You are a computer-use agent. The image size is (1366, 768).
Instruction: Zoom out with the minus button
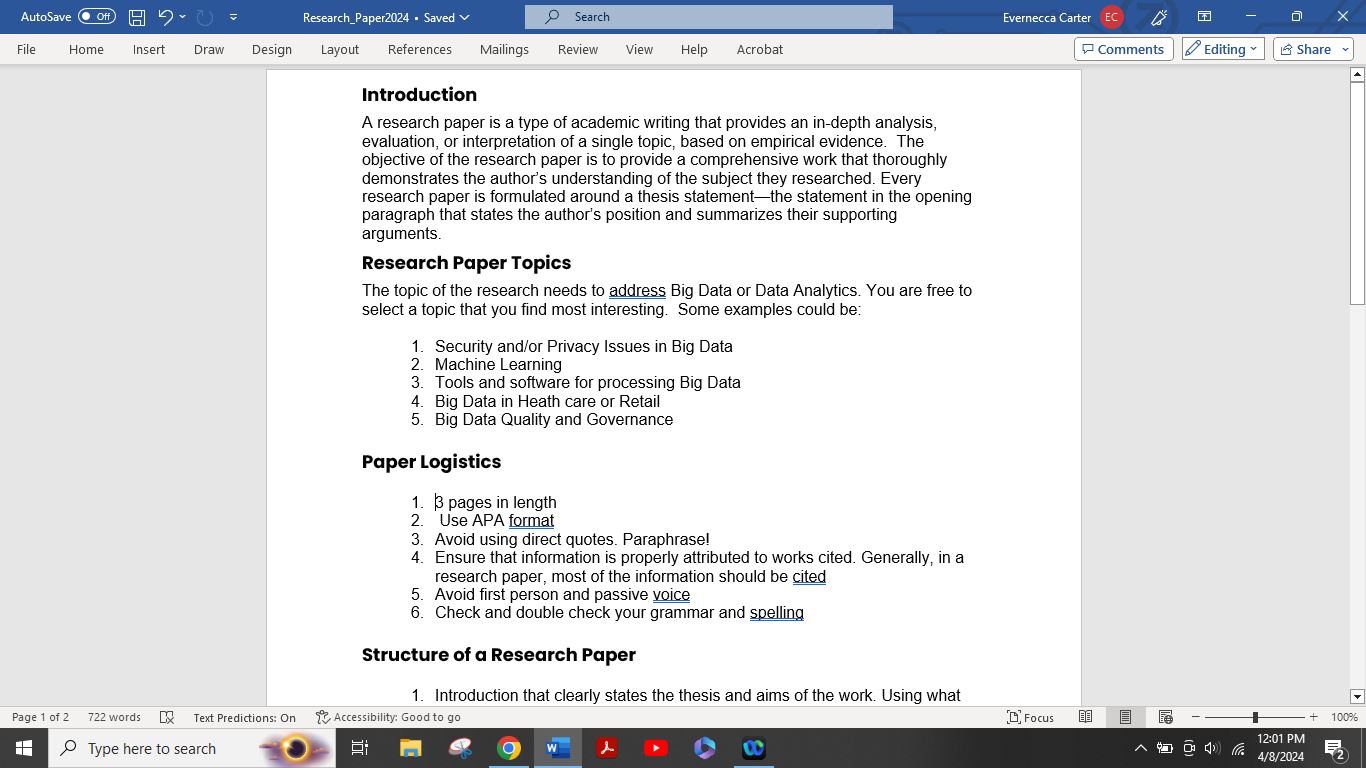click(x=1195, y=717)
